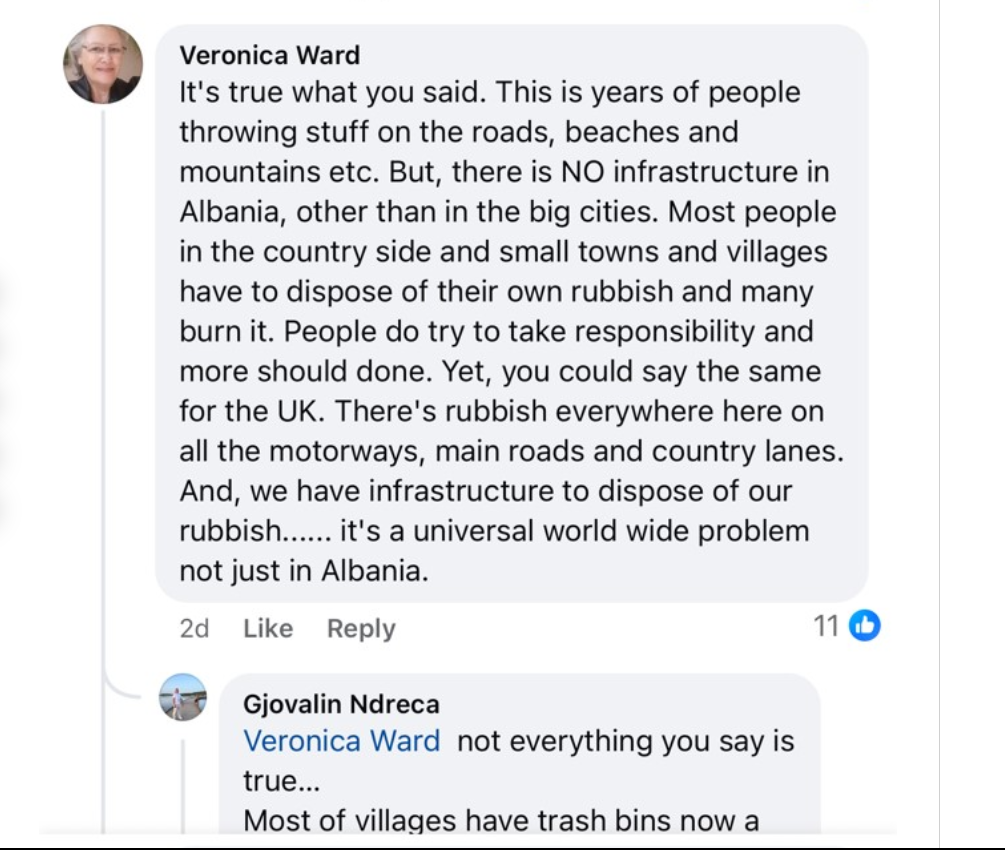Screen dimensions: 1005x850
Task: Click the blue Veronica Ward mention in the reply
Action: 341,741
